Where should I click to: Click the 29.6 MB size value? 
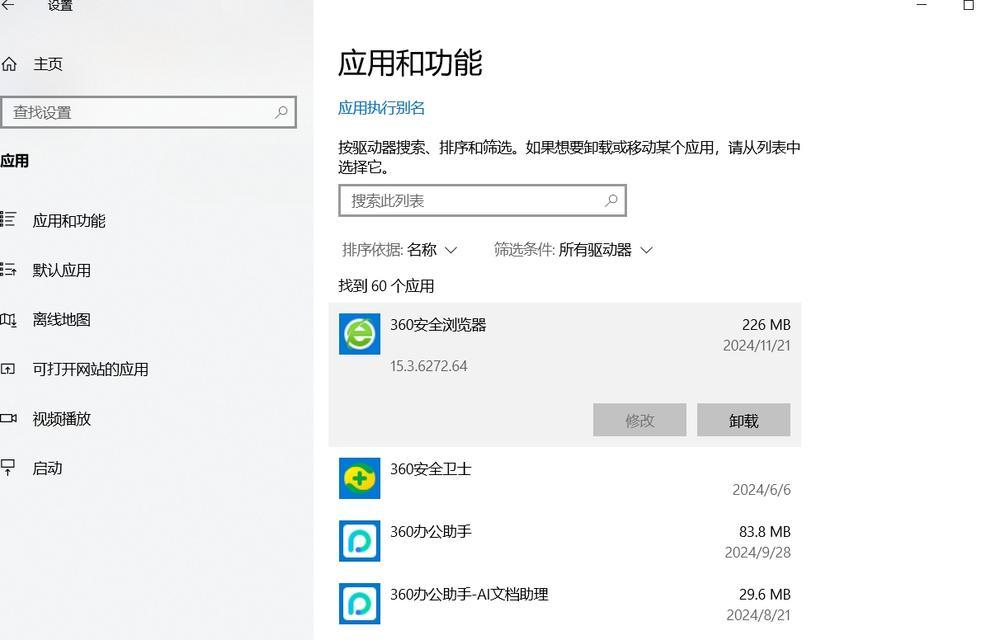click(765, 594)
